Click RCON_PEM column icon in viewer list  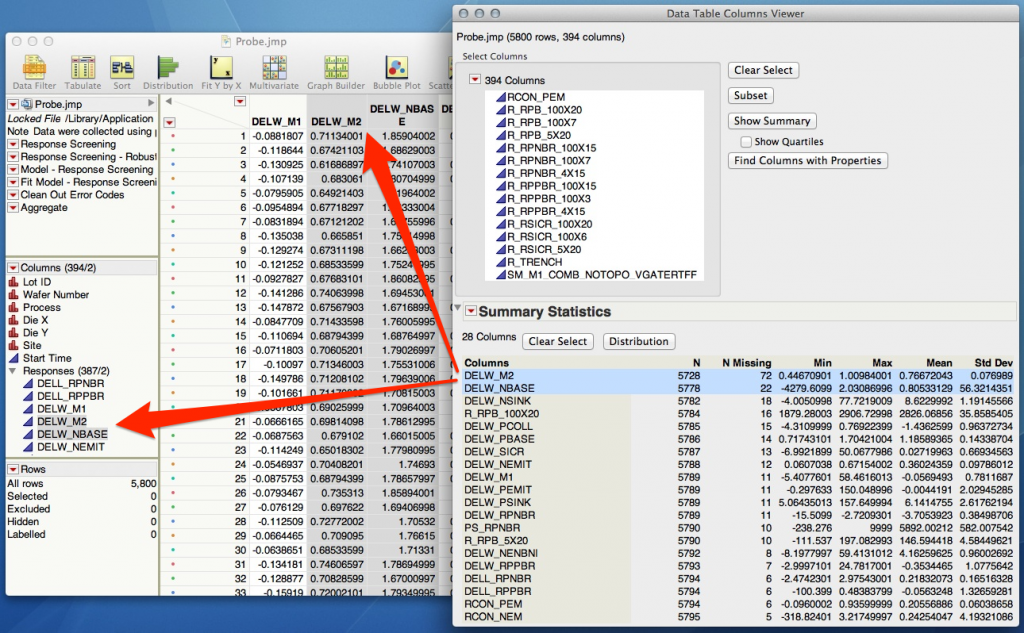501,97
